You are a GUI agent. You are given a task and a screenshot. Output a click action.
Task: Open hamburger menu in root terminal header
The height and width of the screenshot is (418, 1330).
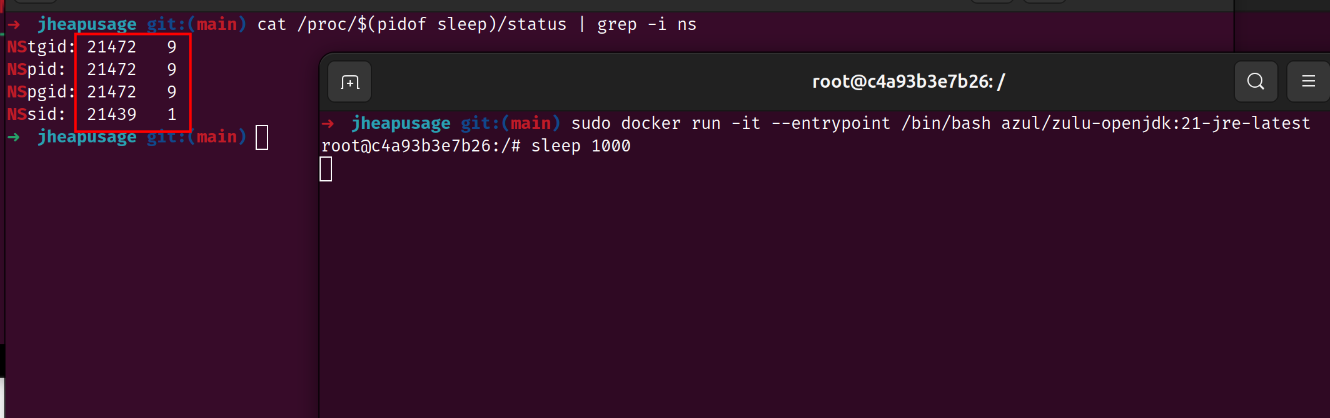tap(1307, 81)
